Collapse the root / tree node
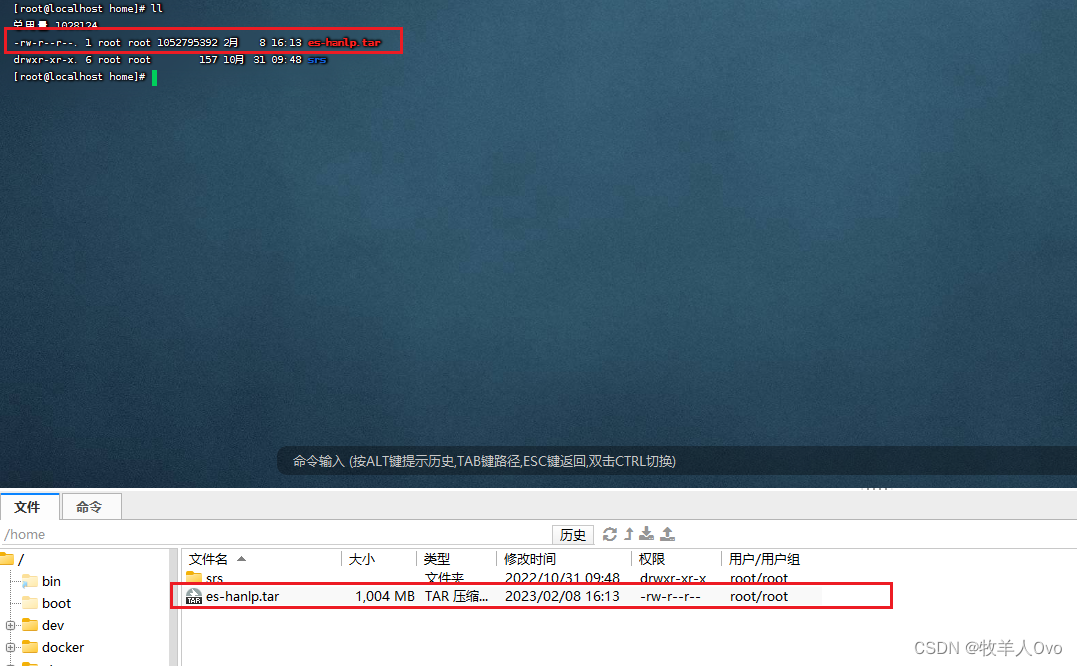 pos(8,559)
